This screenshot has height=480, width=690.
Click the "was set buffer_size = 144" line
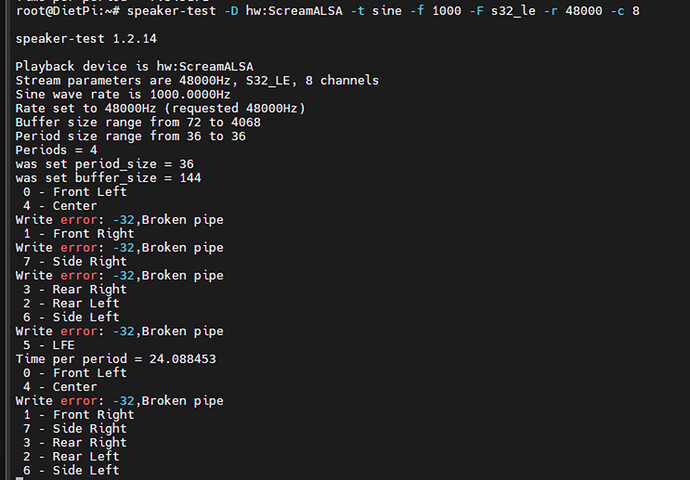click(108, 178)
